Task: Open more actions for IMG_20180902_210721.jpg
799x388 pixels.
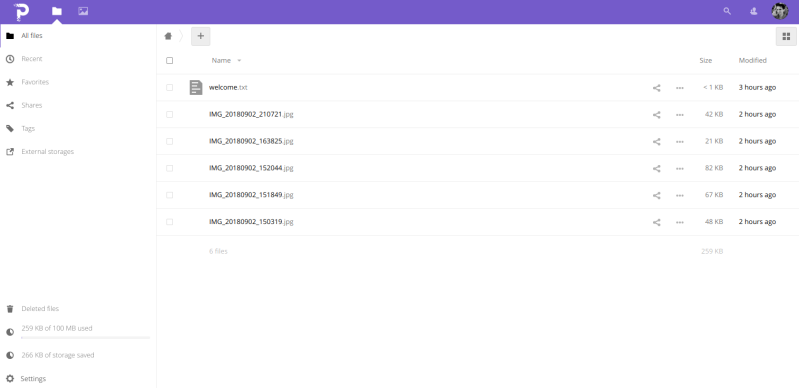Action: click(680, 115)
